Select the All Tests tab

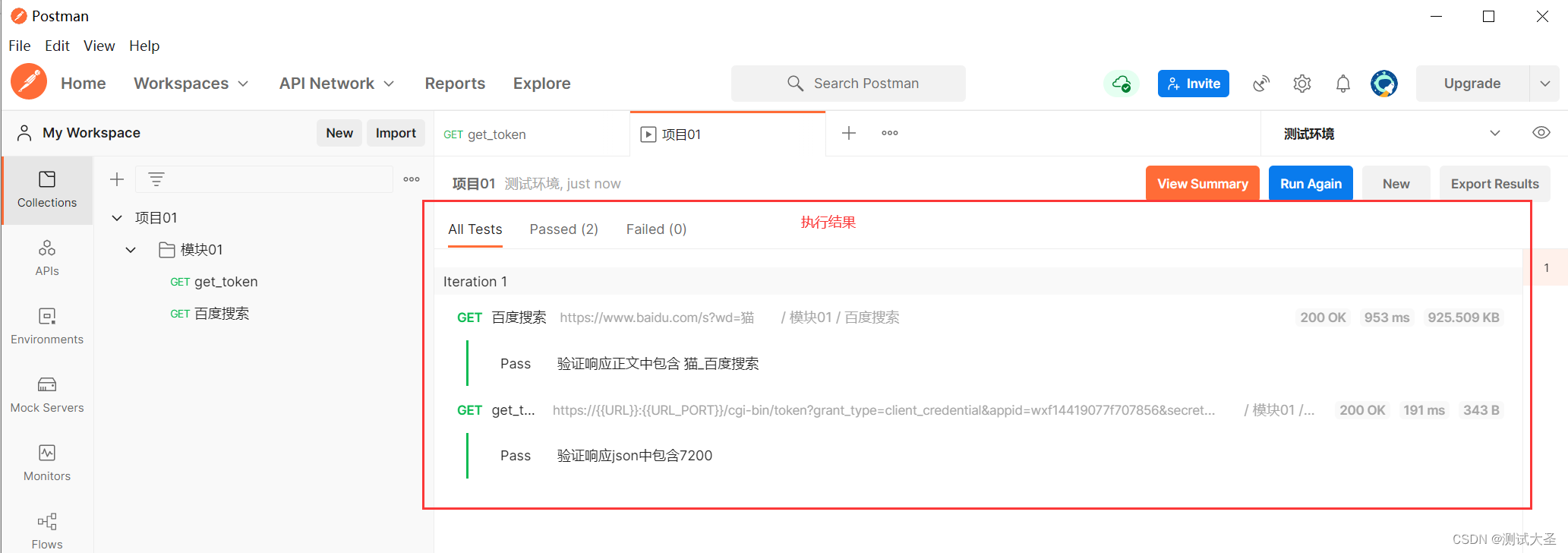tap(475, 229)
